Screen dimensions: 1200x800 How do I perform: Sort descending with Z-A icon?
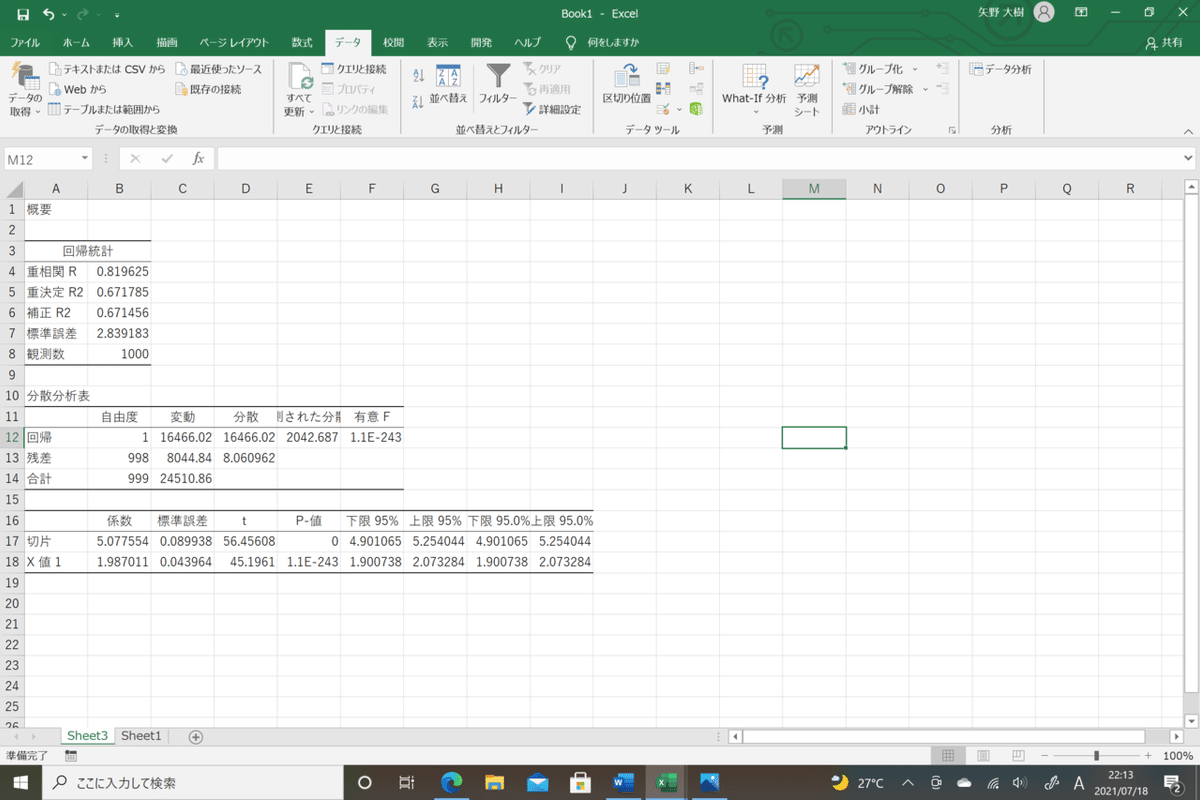point(419,101)
